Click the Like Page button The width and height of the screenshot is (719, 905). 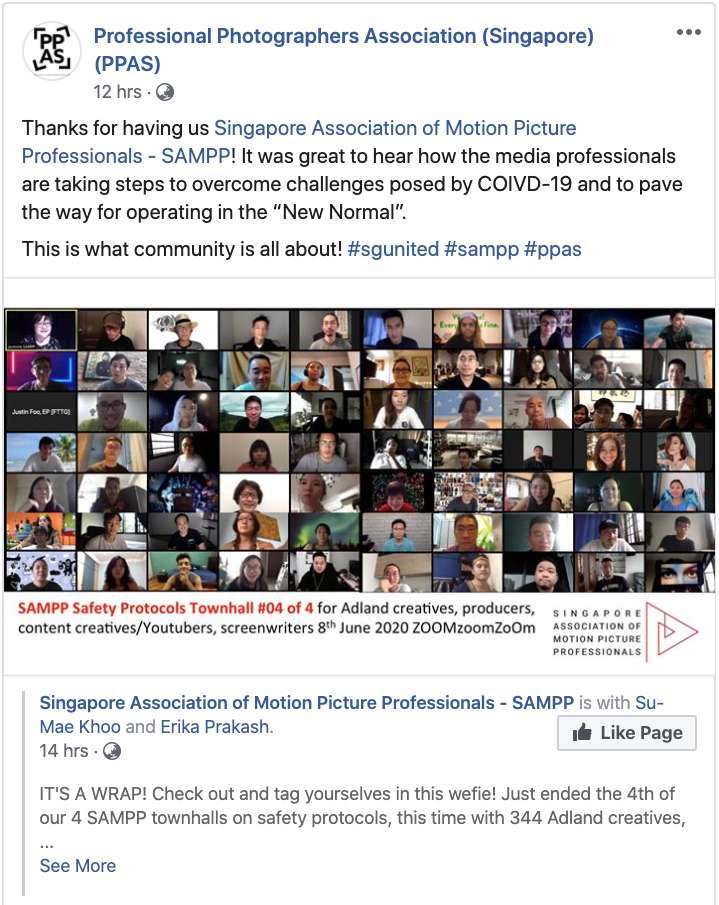(627, 733)
